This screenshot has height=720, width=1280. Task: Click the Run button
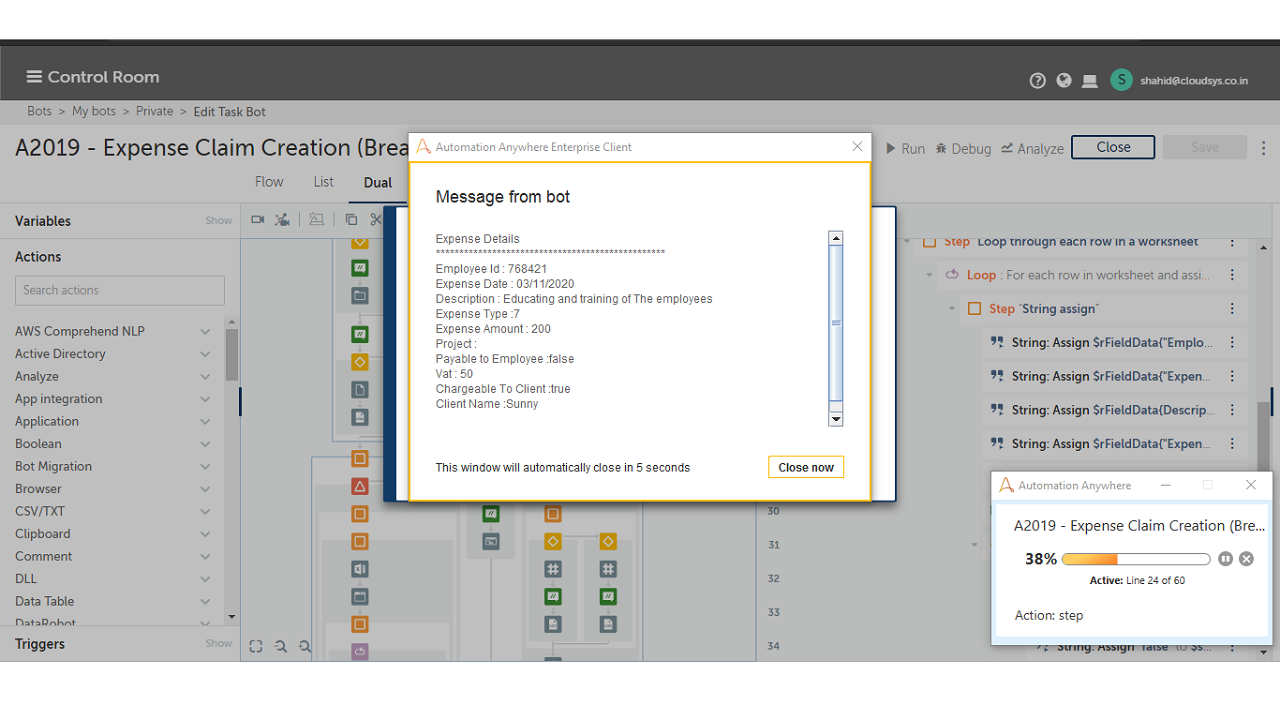pyautogui.click(x=905, y=148)
